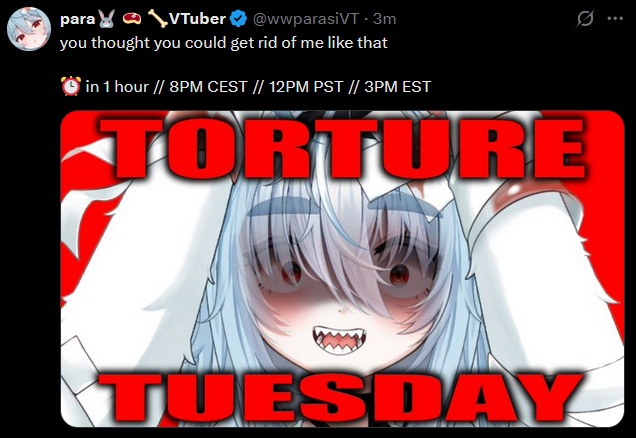Click the alarm clock emoji

71,86
